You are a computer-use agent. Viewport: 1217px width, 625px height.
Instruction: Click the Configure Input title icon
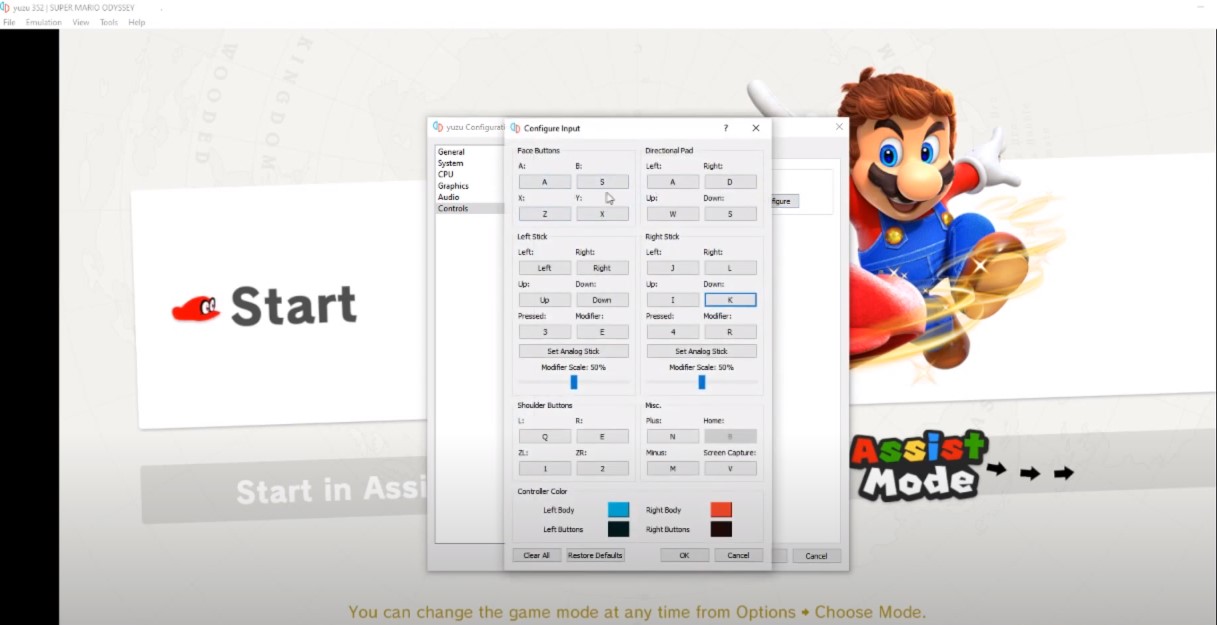(x=515, y=128)
